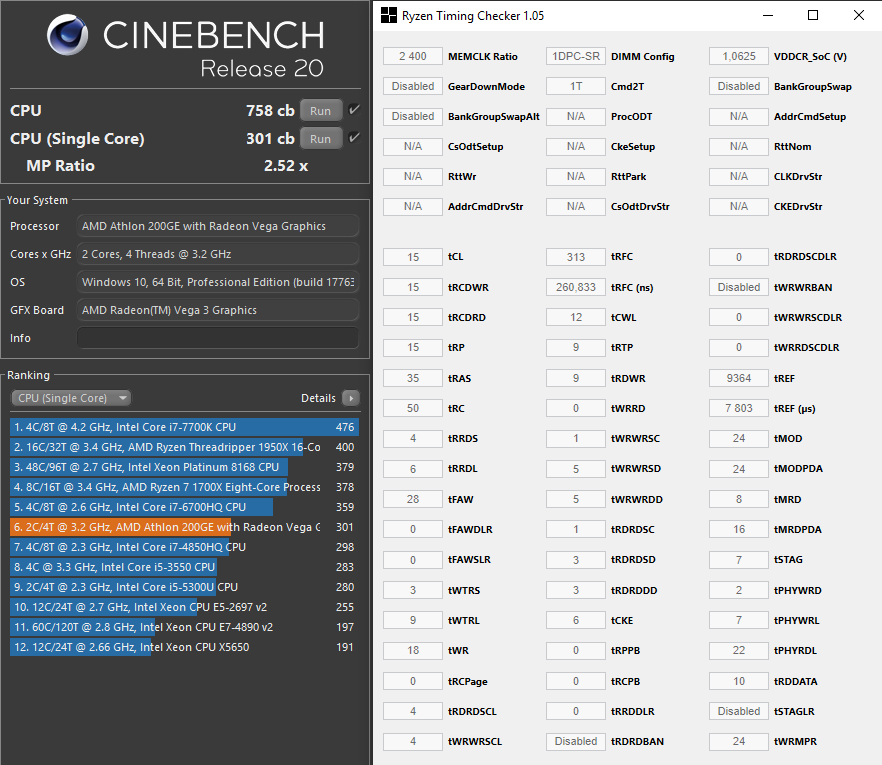Click the tMRDPDA value 16
882x765 pixels.
click(x=739, y=529)
